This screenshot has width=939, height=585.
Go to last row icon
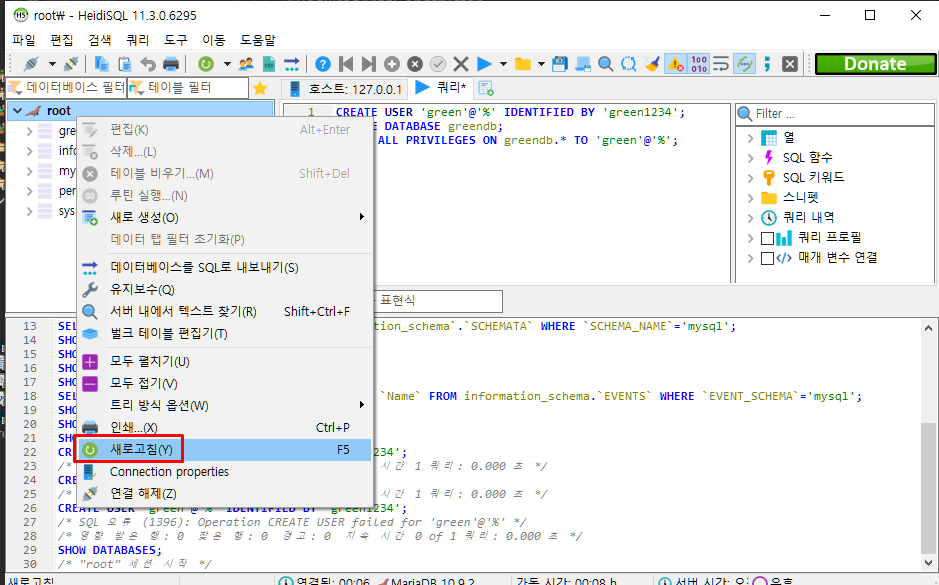click(x=369, y=63)
